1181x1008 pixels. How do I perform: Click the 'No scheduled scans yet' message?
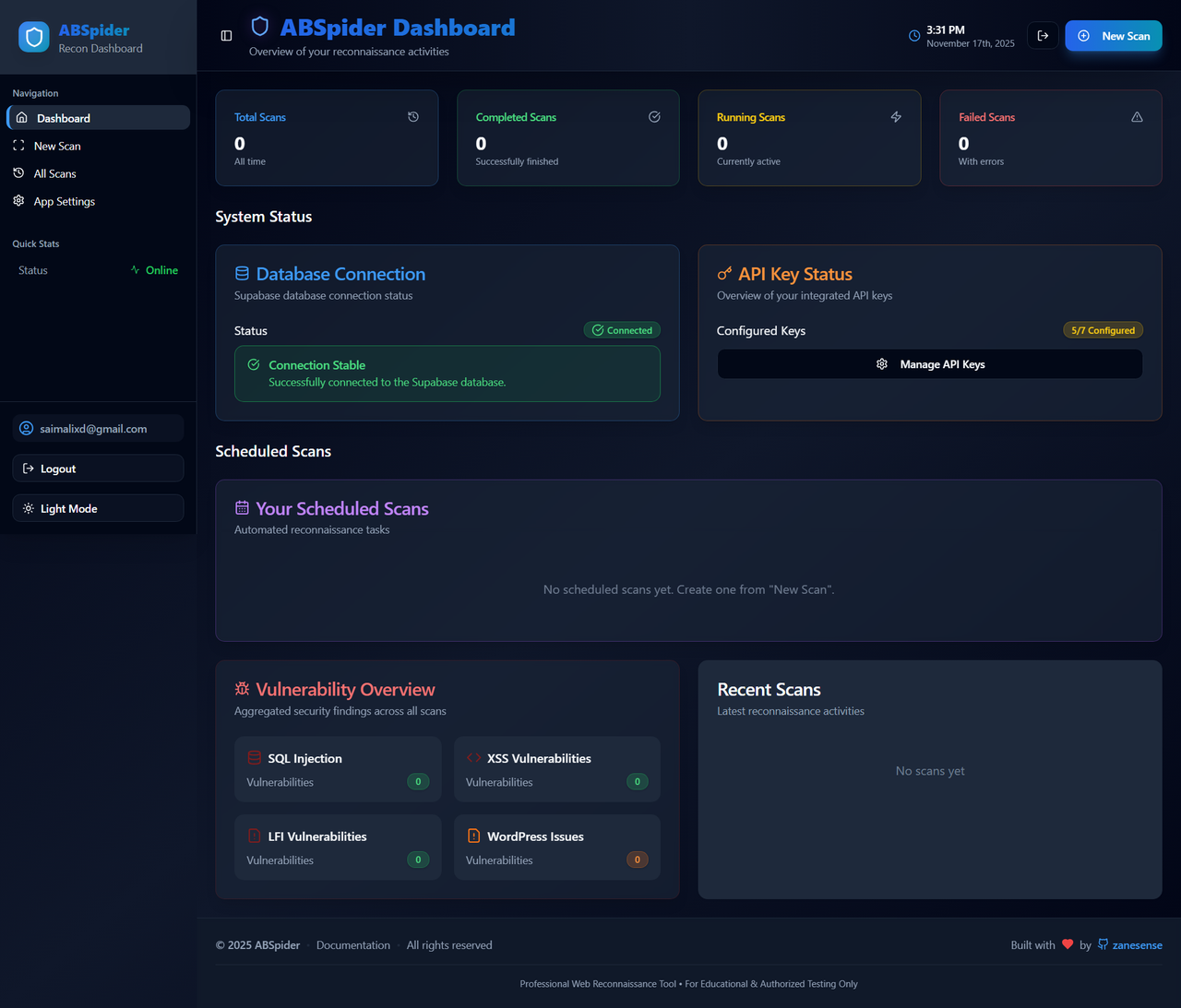[x=688, y=589]
